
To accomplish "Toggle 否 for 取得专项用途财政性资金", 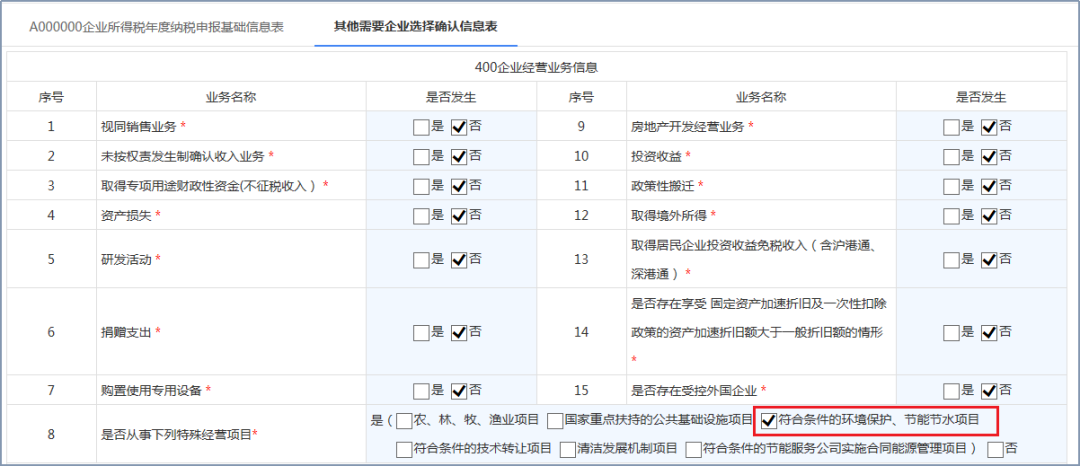I will [459, 186].
